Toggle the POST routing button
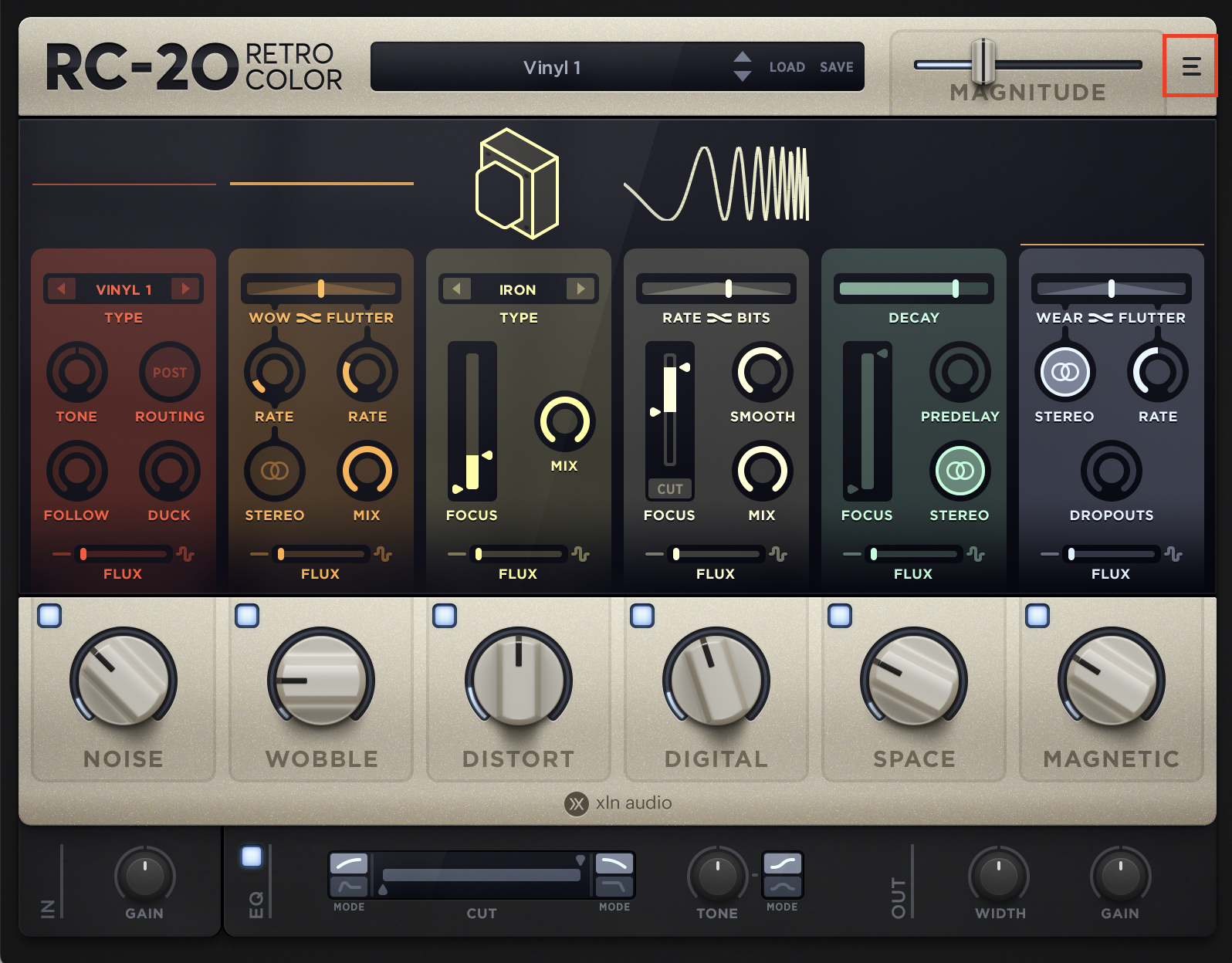This screenshot has width=1232, height=963. click(x=169, y=372)
